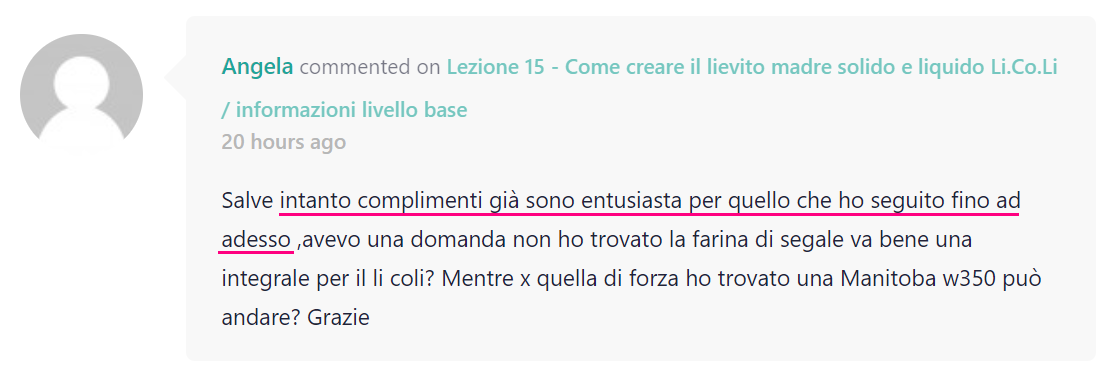The width and height of the screenshot is (1120, 380).
Task: Click the speech bubble pointer beside the avatar
Action: tap(176, 74)
